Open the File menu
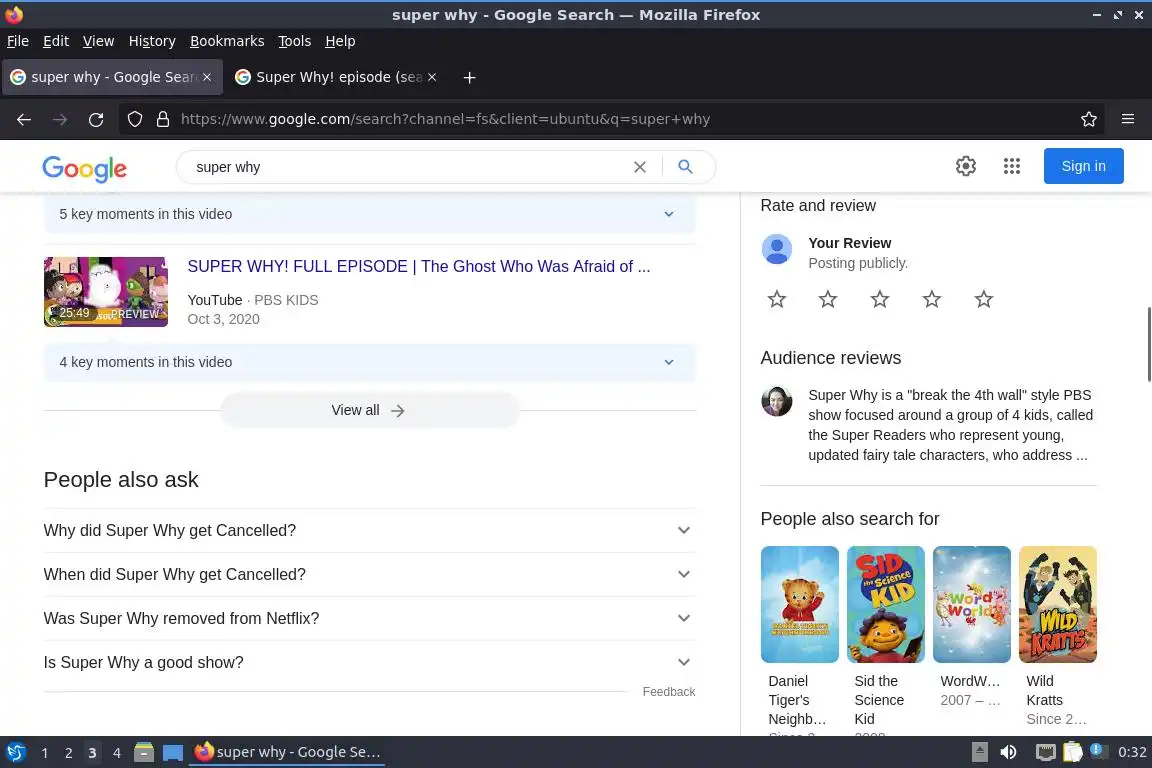The height and width of the screenshot is (768, 1152). [18, 41]
